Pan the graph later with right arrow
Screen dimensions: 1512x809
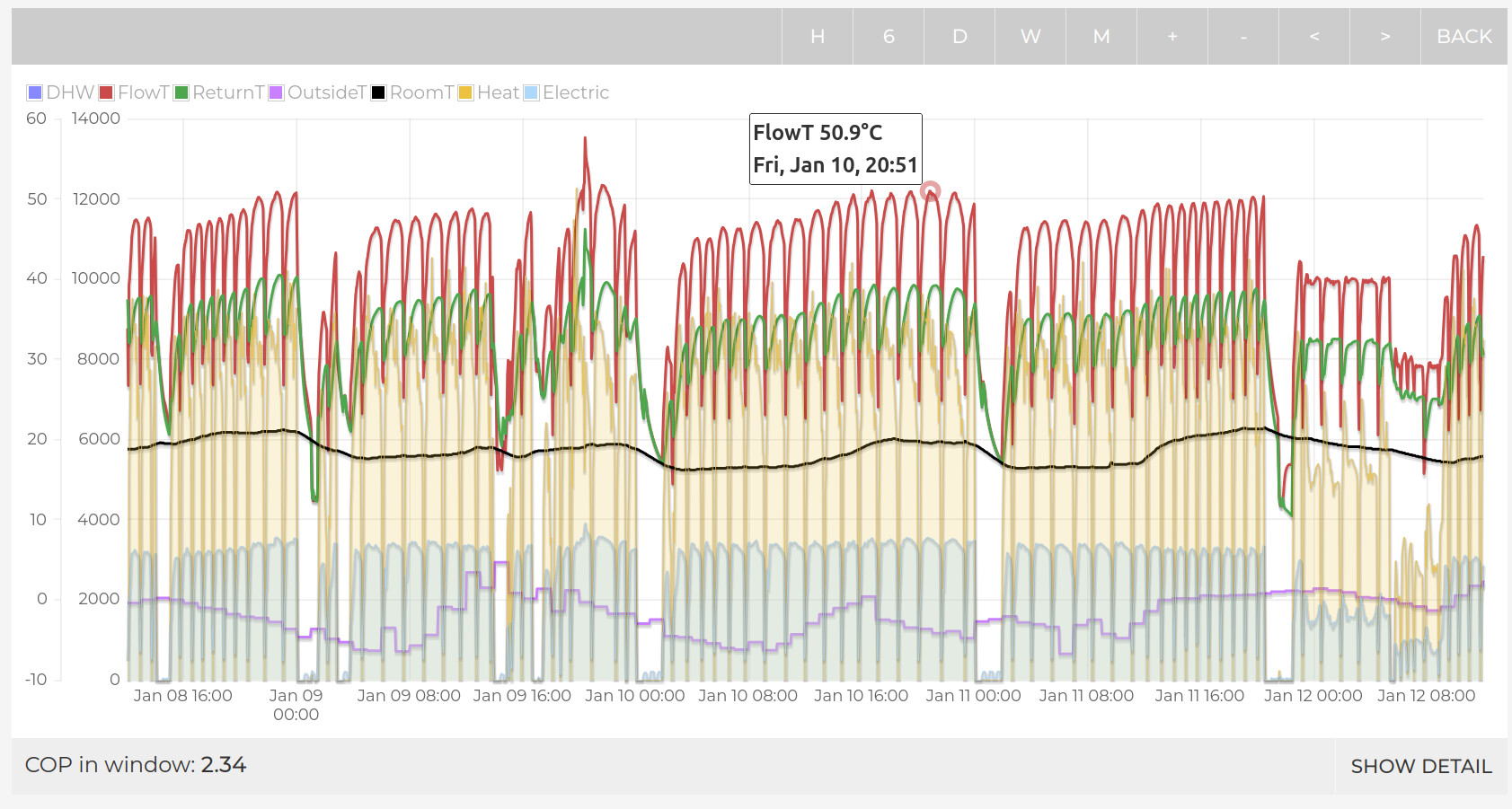[1385, 37]
